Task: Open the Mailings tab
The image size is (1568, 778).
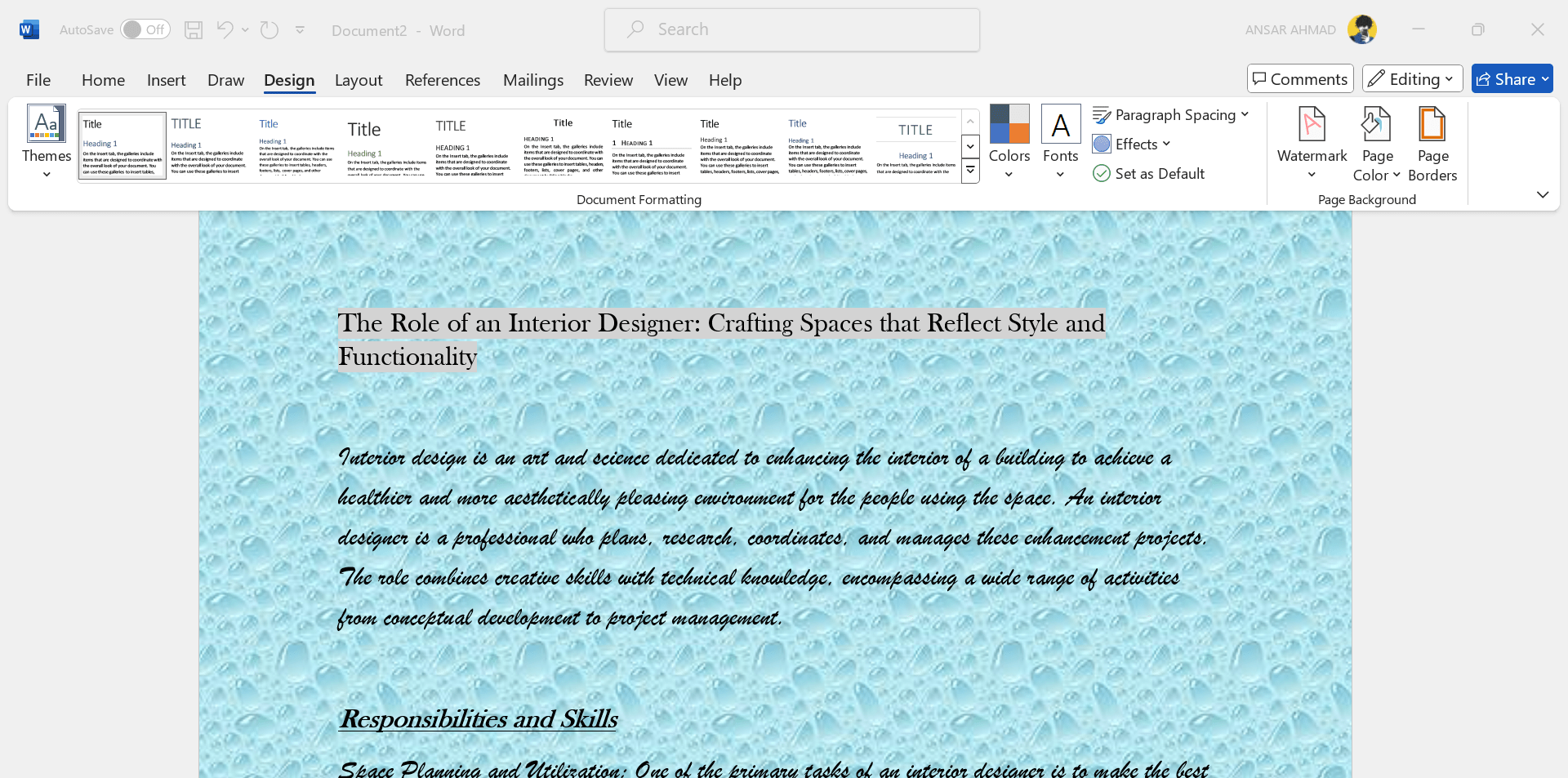Action: click(x=533, y=80)
